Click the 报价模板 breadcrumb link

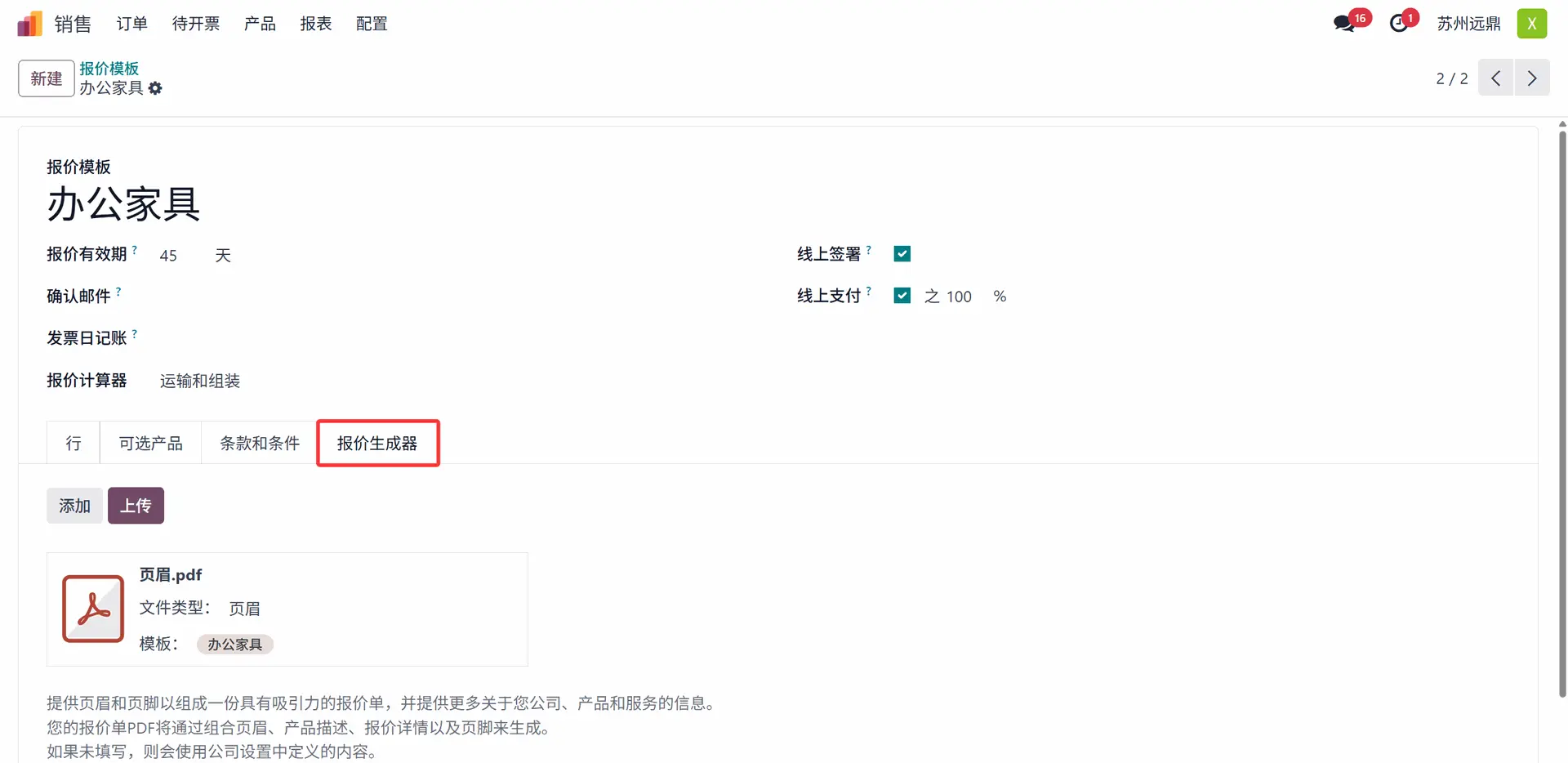point(109,69)
